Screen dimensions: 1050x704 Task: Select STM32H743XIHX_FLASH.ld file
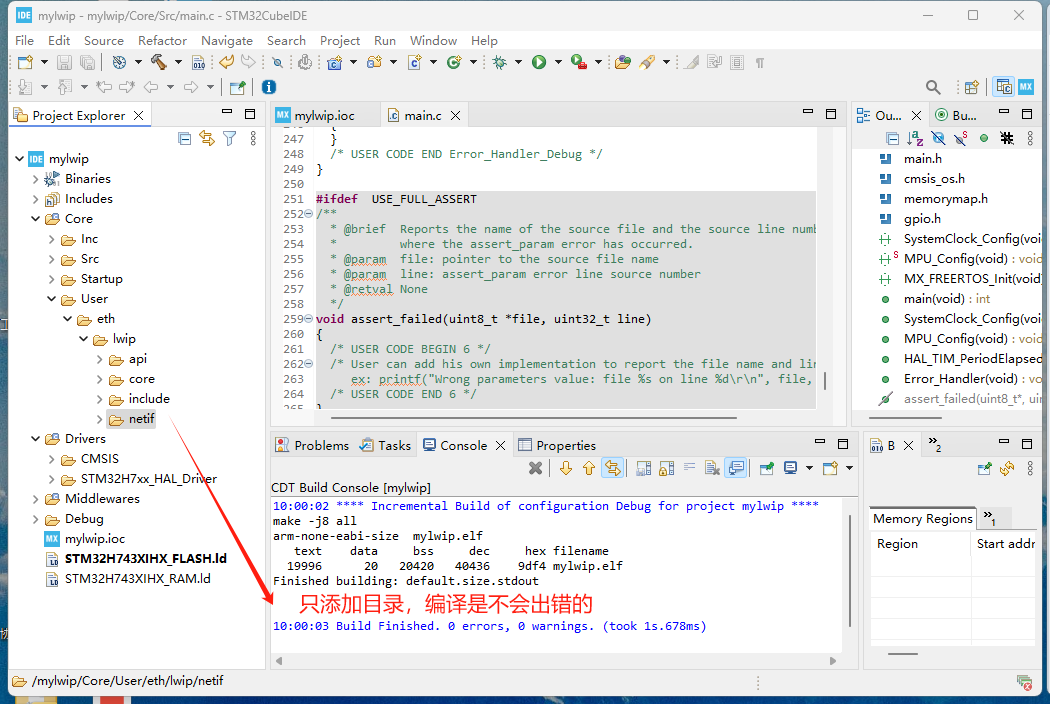[145, 558]
